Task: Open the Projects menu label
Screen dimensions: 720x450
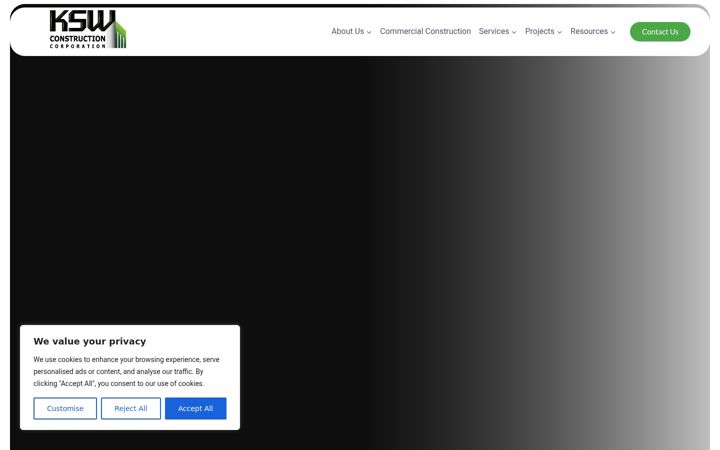Action: click(540, 31)
